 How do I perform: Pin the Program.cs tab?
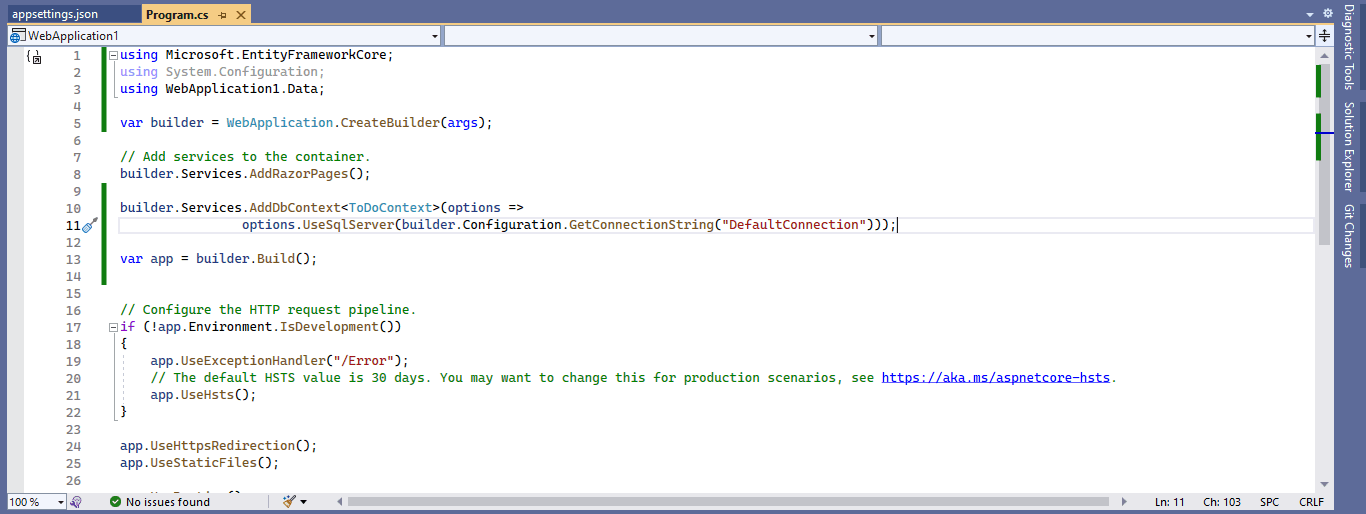click(223, 15)
